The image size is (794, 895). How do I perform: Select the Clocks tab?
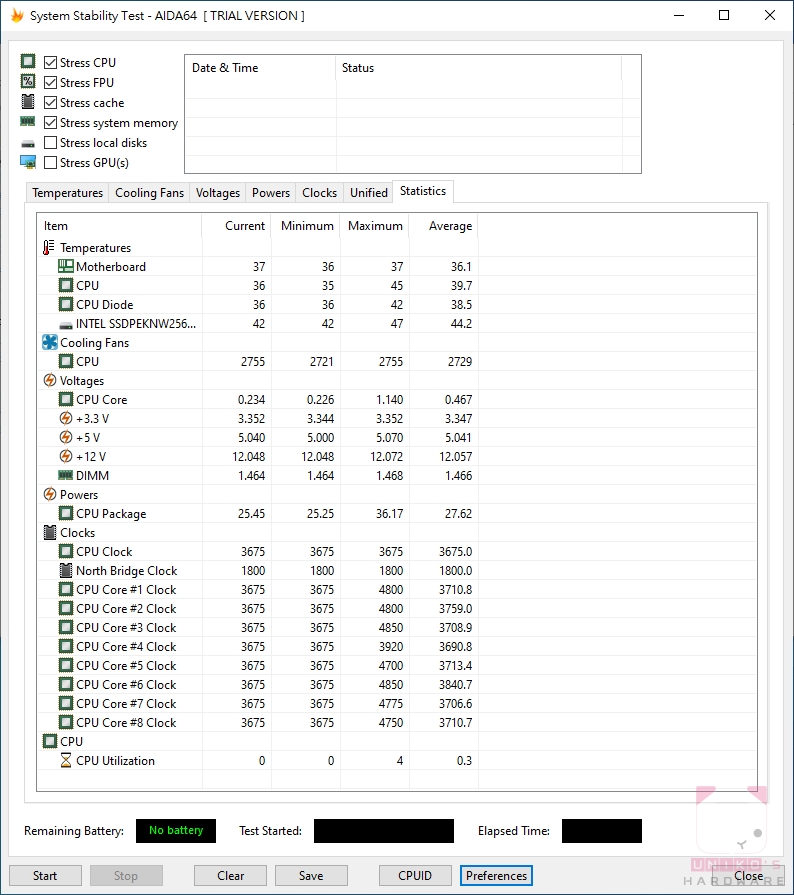(319, 193)
